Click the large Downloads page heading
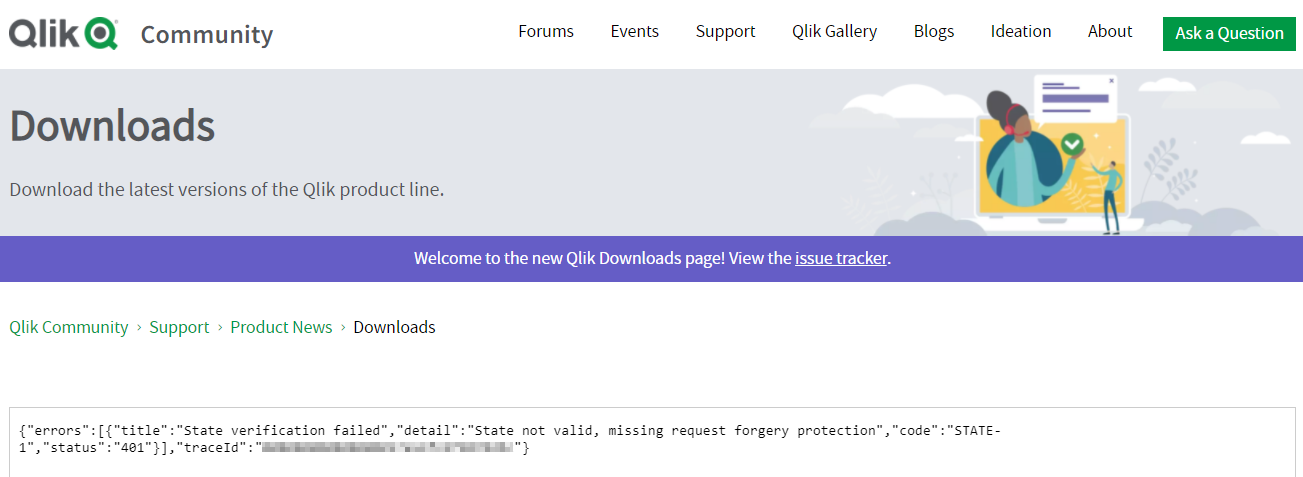This screenshot has width=1303, height=477. (112, 127)
